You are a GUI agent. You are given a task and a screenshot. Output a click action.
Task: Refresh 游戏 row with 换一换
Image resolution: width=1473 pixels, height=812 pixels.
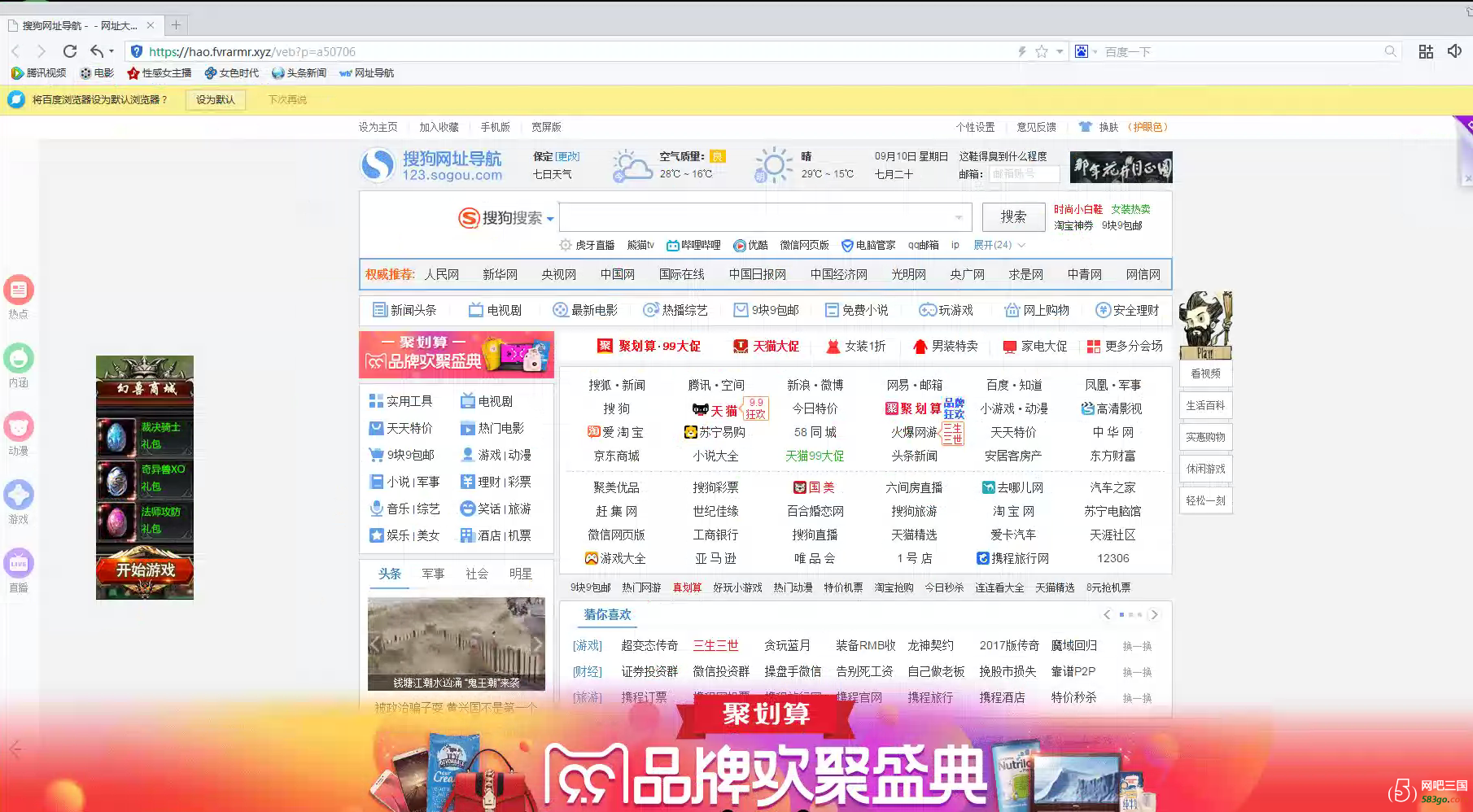(x=1137, y=646)
